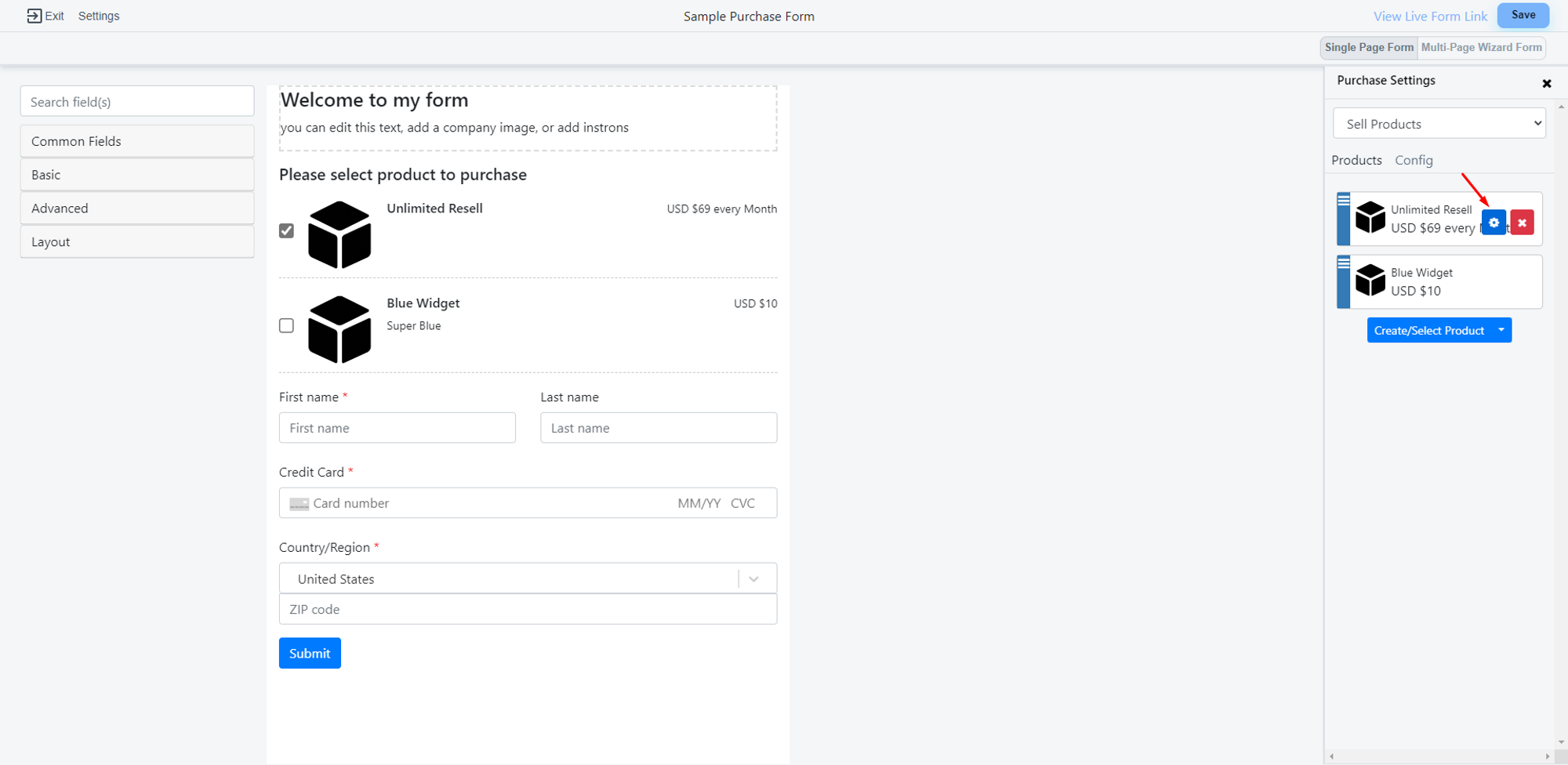This screenshot has height=765, width=1568.
Task: Click the Blue Widget cube image in form
Action: pyautogui.click(x=339, y=329)
